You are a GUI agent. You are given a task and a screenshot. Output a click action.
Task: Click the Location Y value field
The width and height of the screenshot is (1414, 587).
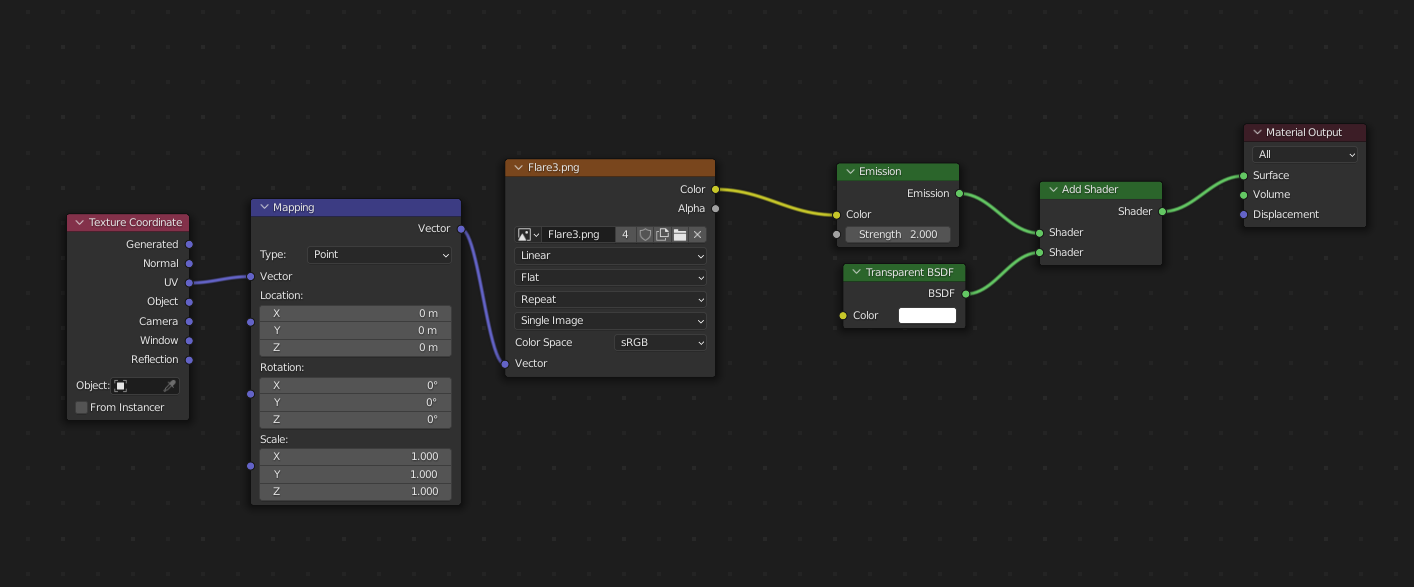(x=355, y=330)
